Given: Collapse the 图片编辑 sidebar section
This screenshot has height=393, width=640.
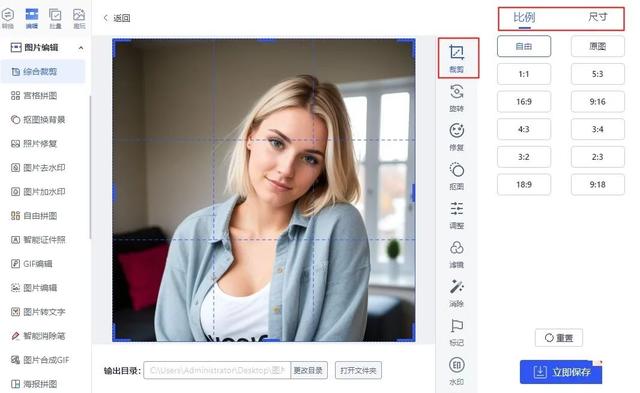Looking at the screenshot, I should pos(81,48).
